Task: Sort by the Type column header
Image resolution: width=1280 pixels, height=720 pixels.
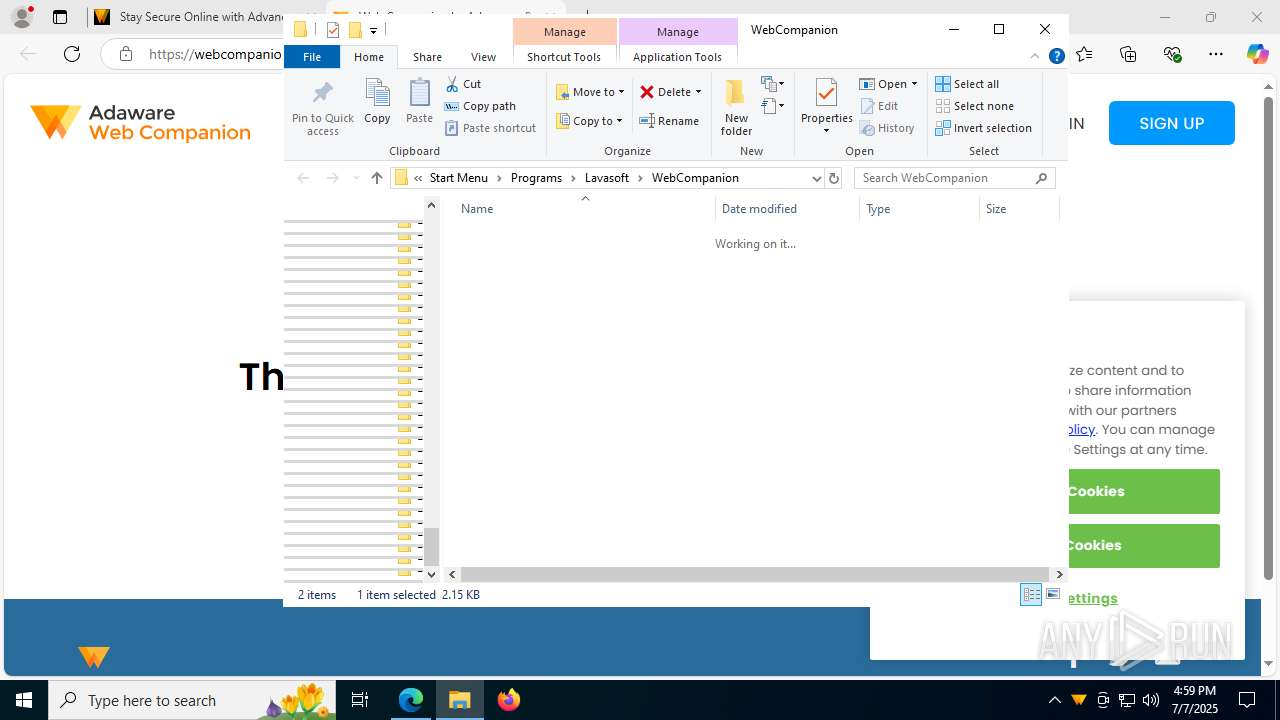Action: 919,209
